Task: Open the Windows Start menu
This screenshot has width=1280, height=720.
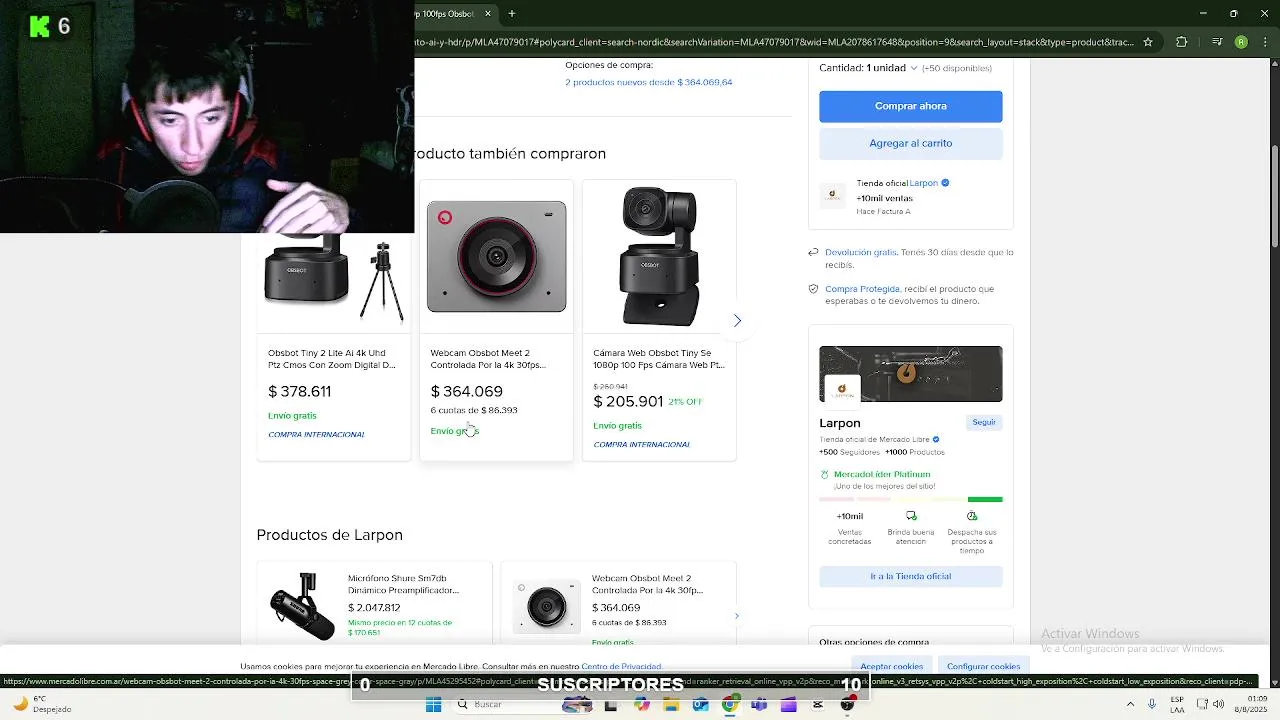Action: coord(433,705)
